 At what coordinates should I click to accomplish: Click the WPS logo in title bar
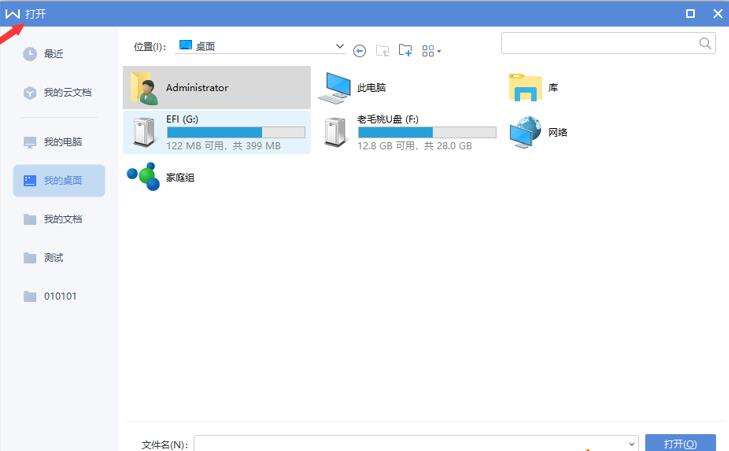pyautogui.click(x=12, y=13)
